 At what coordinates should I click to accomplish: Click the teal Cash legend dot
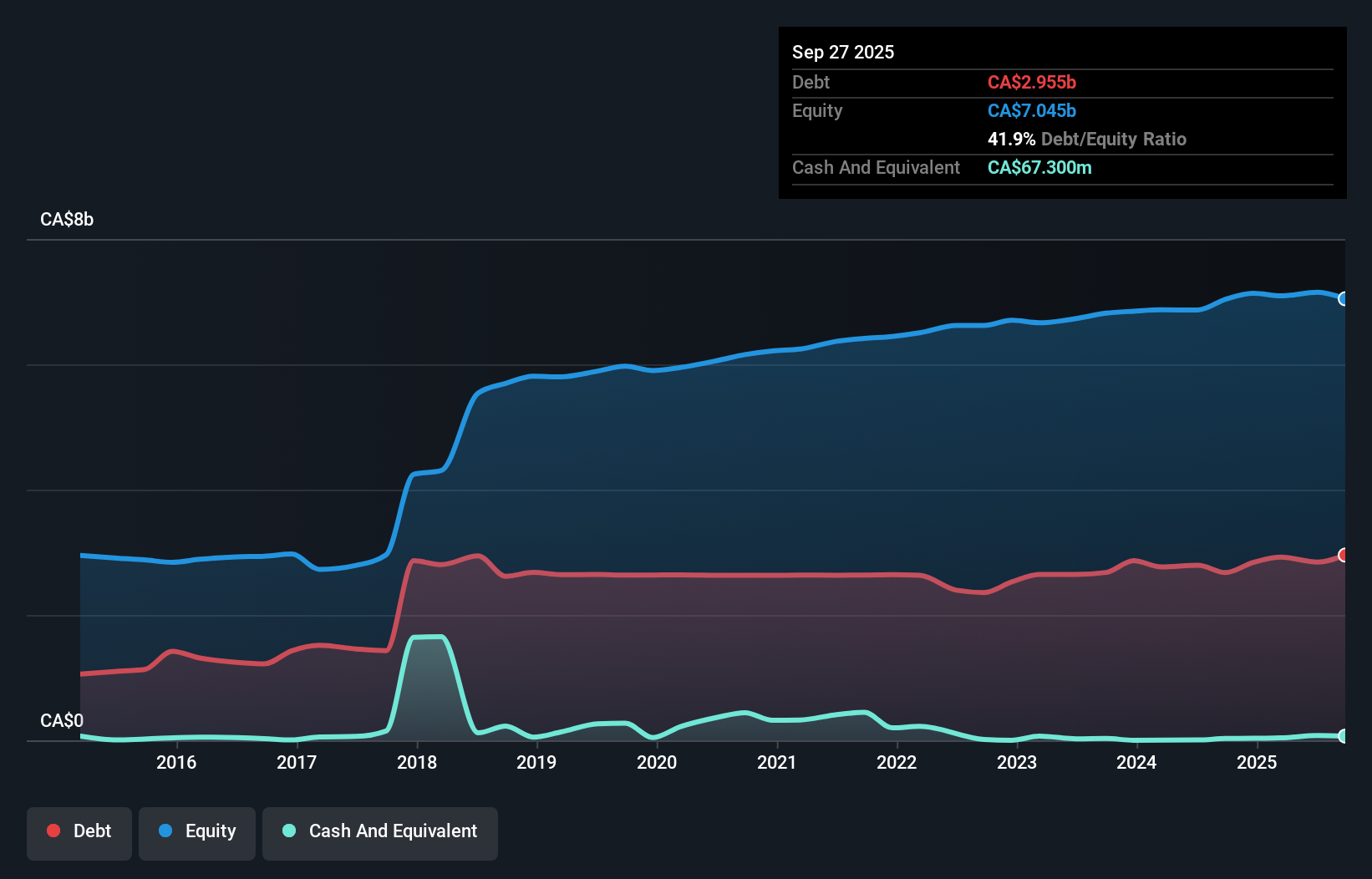pos(289,831)
